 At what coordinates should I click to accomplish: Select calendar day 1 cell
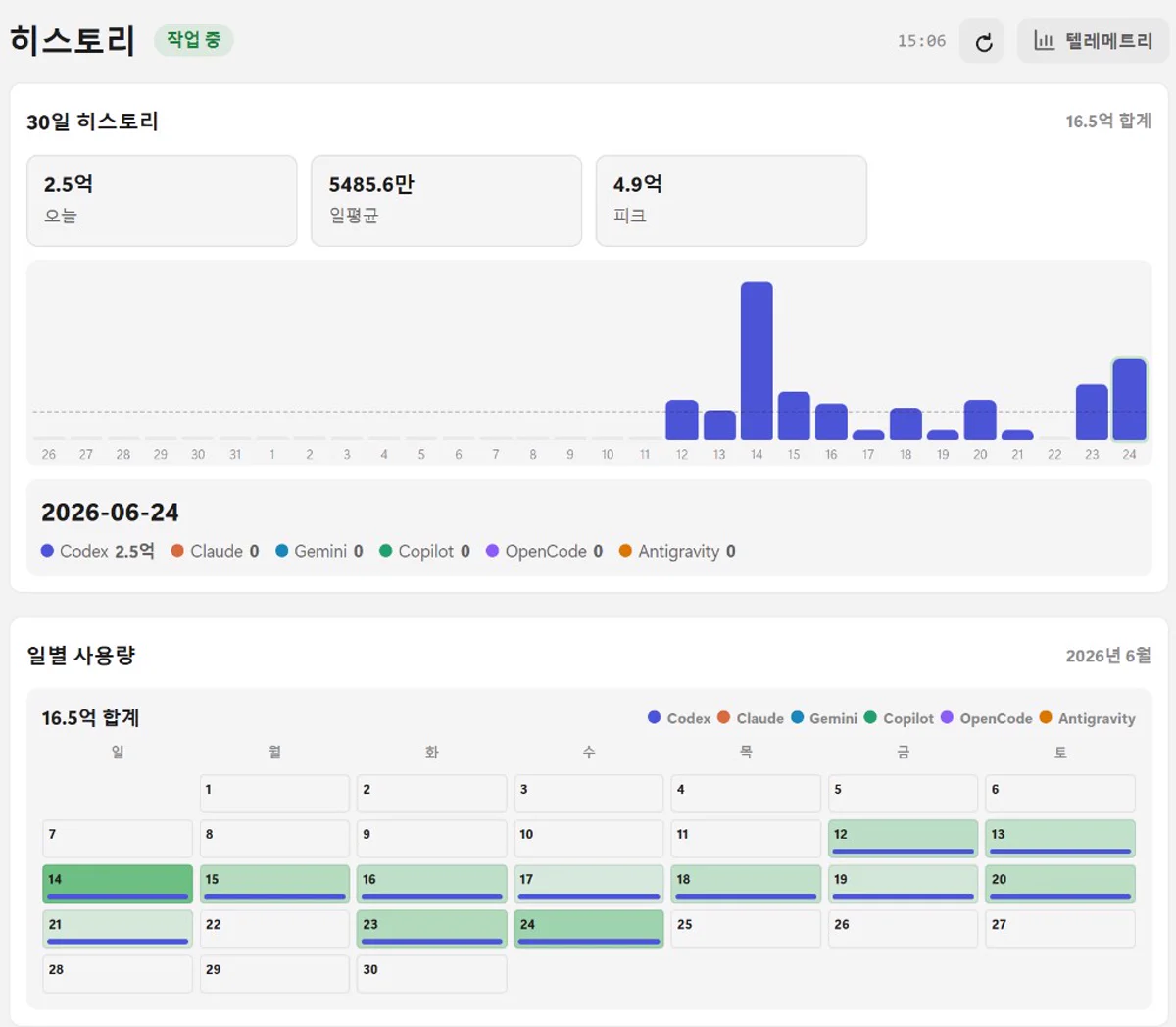[x=274, y=793]
